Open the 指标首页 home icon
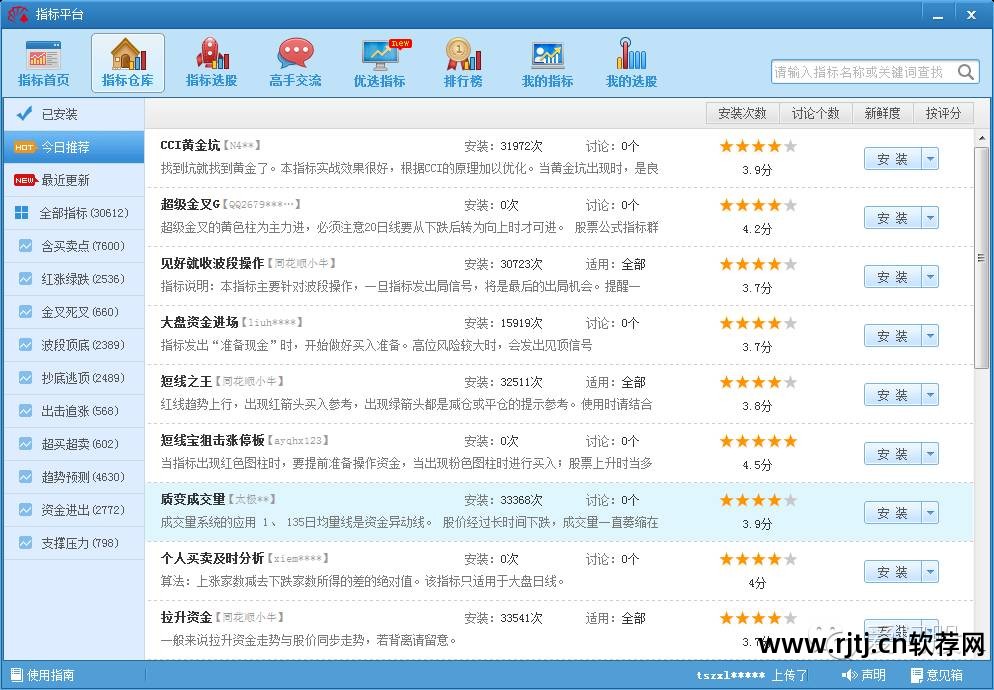This screenshot has width=994, height=690. [43, 55]
